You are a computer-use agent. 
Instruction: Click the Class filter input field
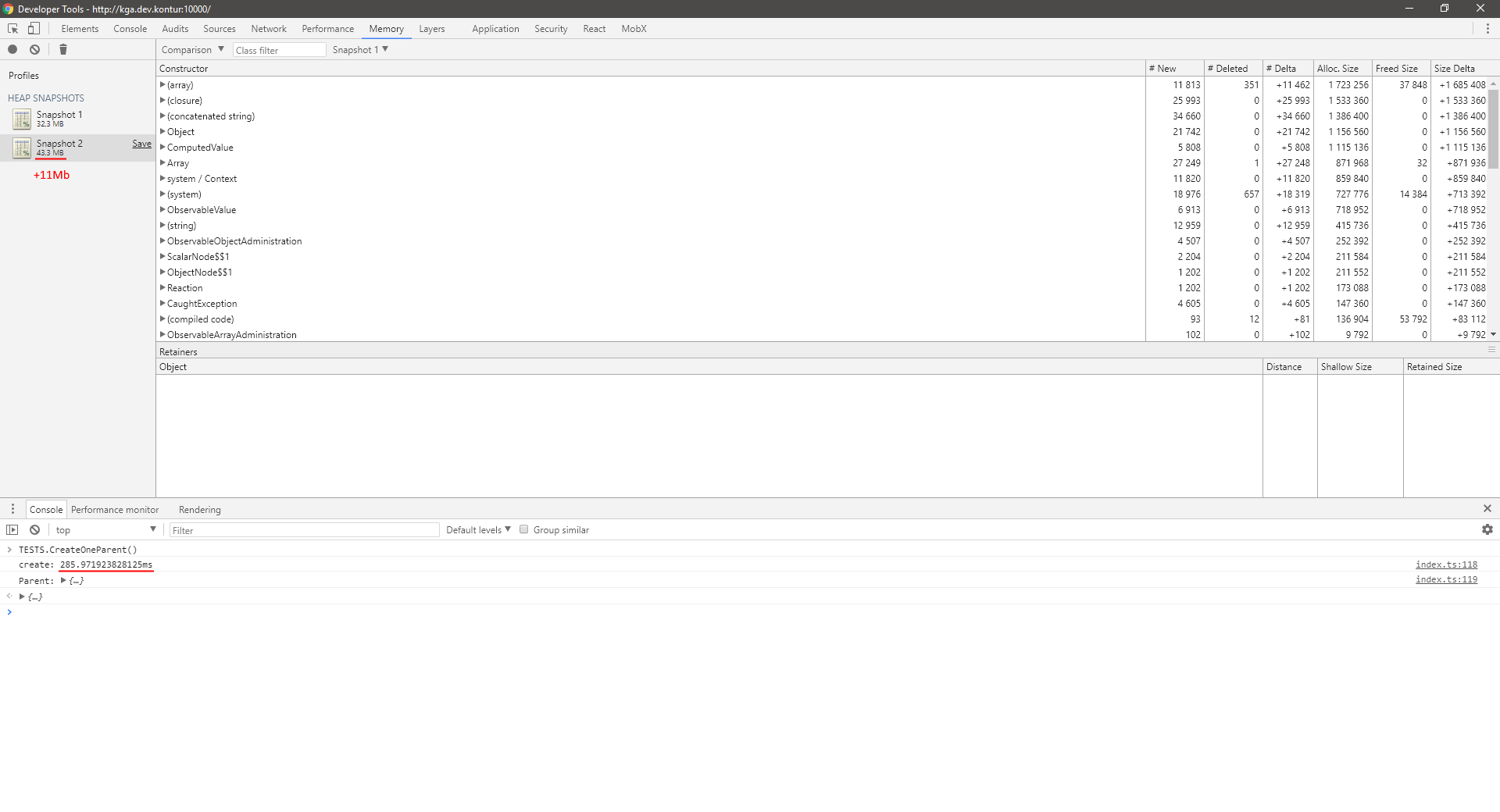pyautogui.click(x=279, y=50)
